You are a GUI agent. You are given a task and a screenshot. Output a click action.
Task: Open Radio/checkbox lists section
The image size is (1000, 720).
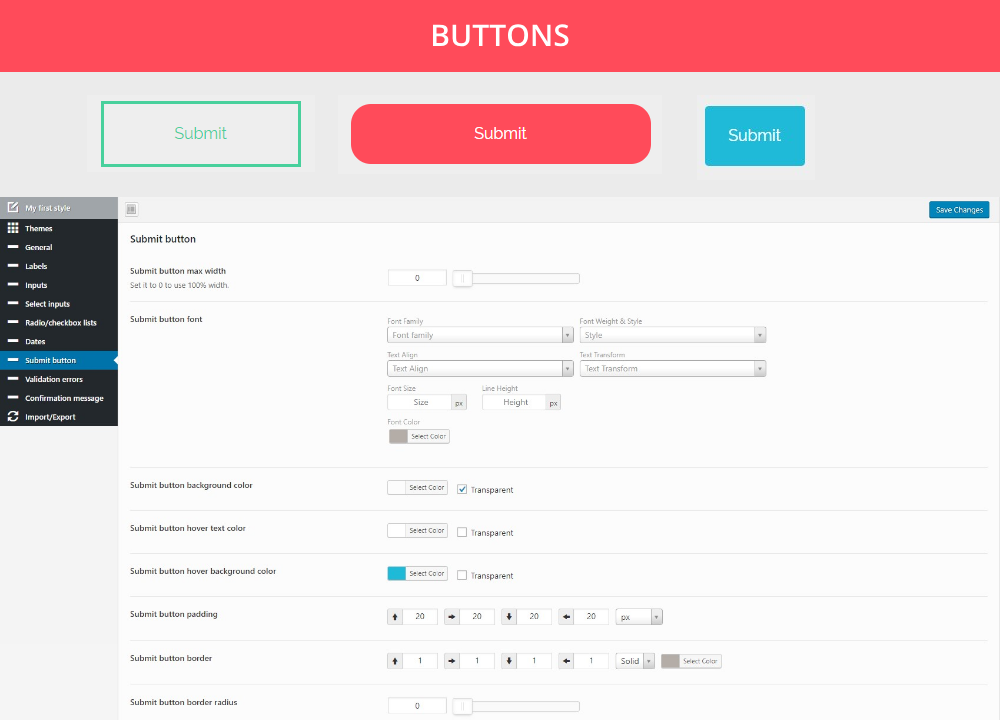(x=59, y=323)
